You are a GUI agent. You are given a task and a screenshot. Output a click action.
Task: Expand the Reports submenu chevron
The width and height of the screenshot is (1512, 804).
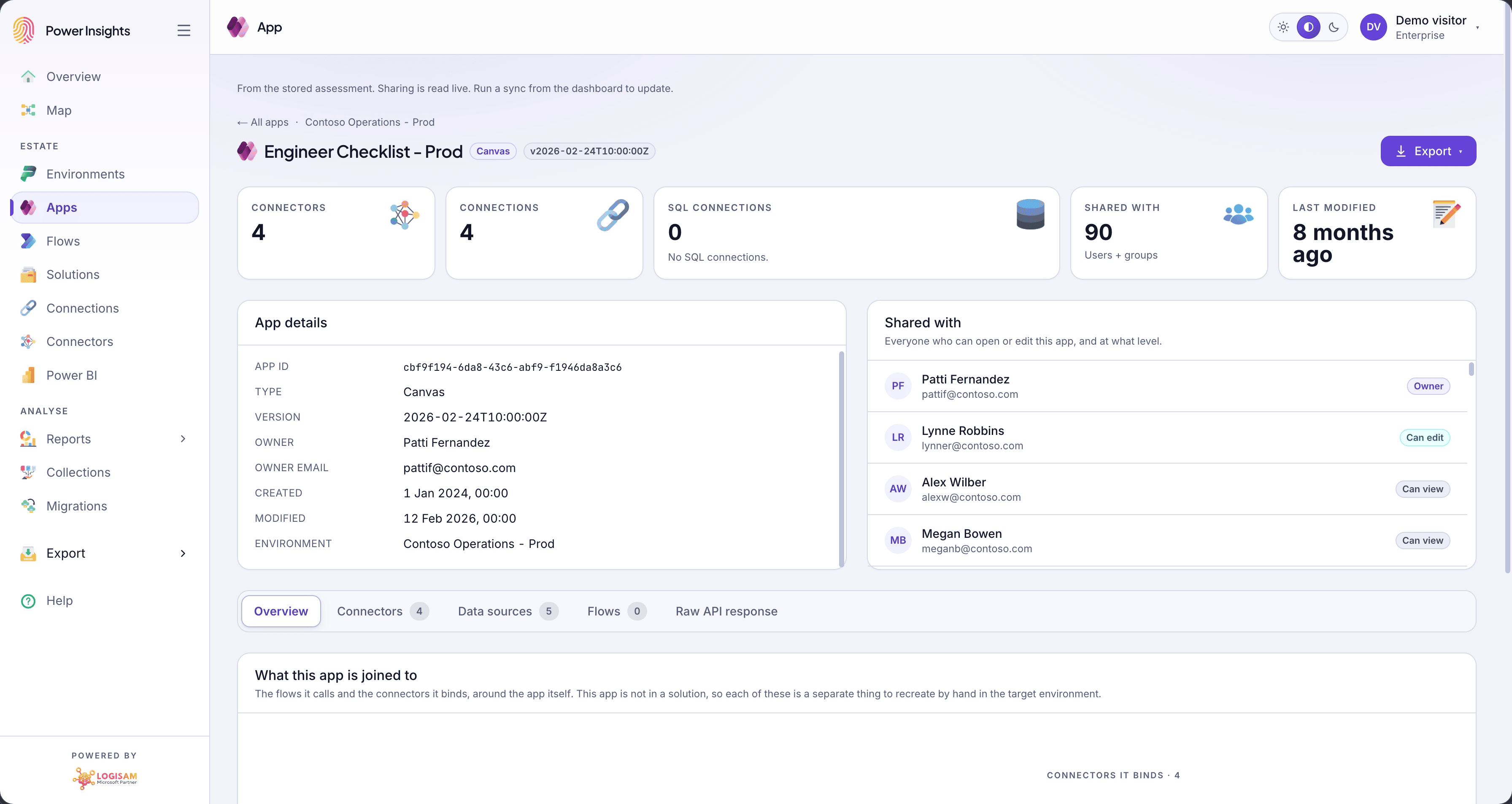pyautogui.click(x=183, y=439)
